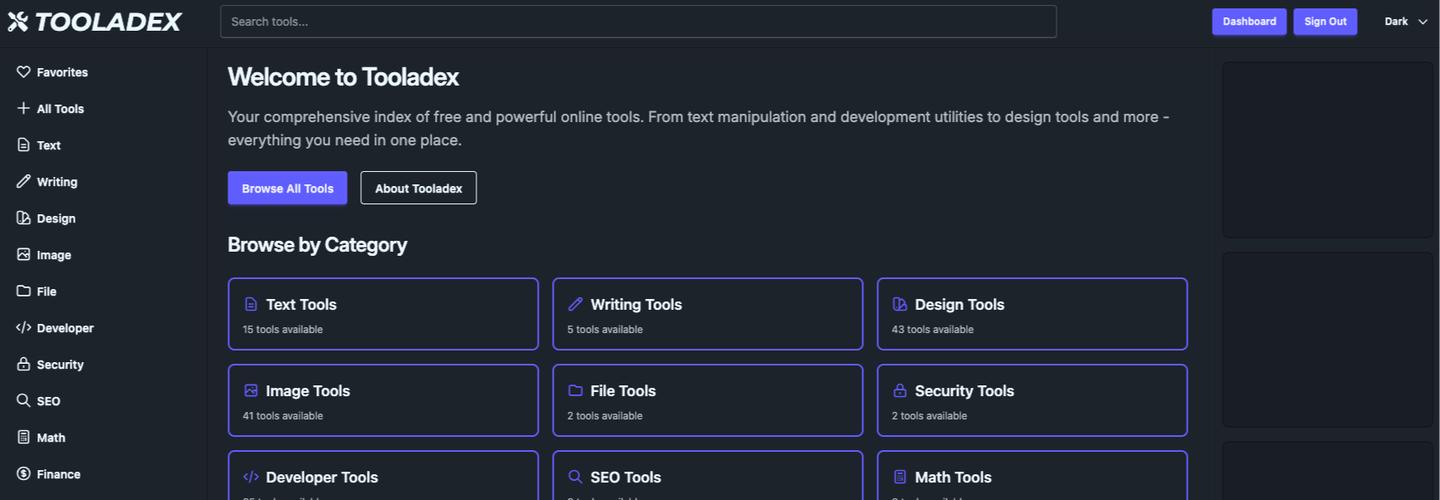Select SEO category in the sidebar

point(104,400)
